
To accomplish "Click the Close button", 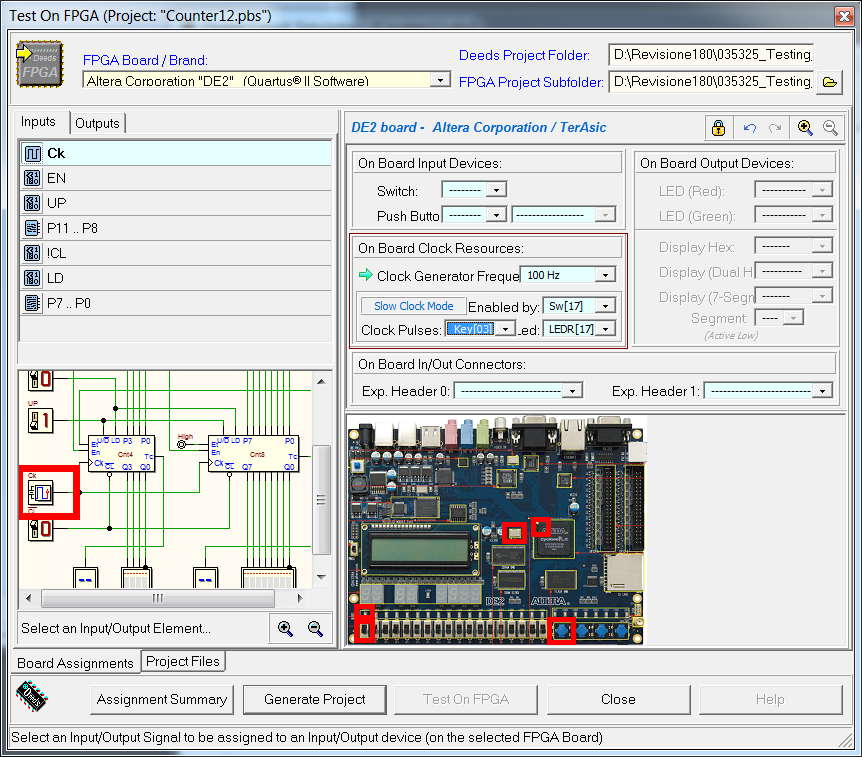I will click(618, 699).
